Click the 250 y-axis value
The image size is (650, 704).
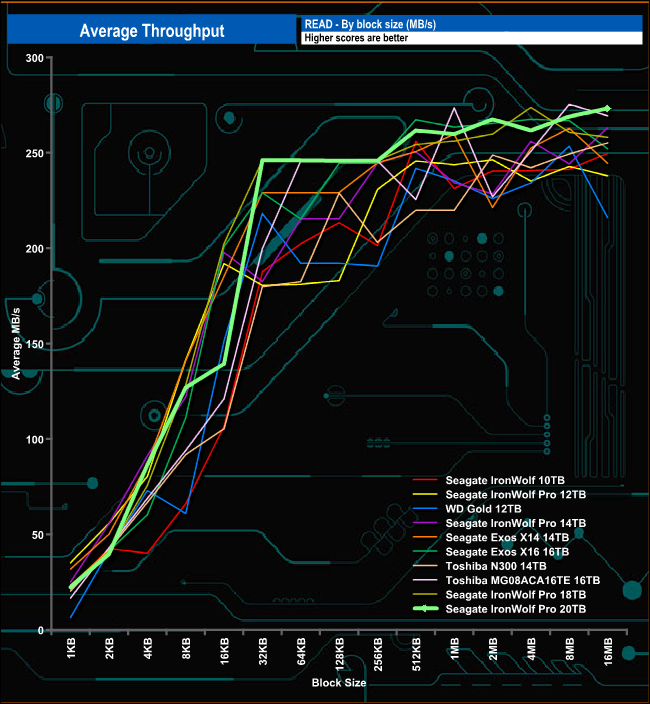coord(35,153)
